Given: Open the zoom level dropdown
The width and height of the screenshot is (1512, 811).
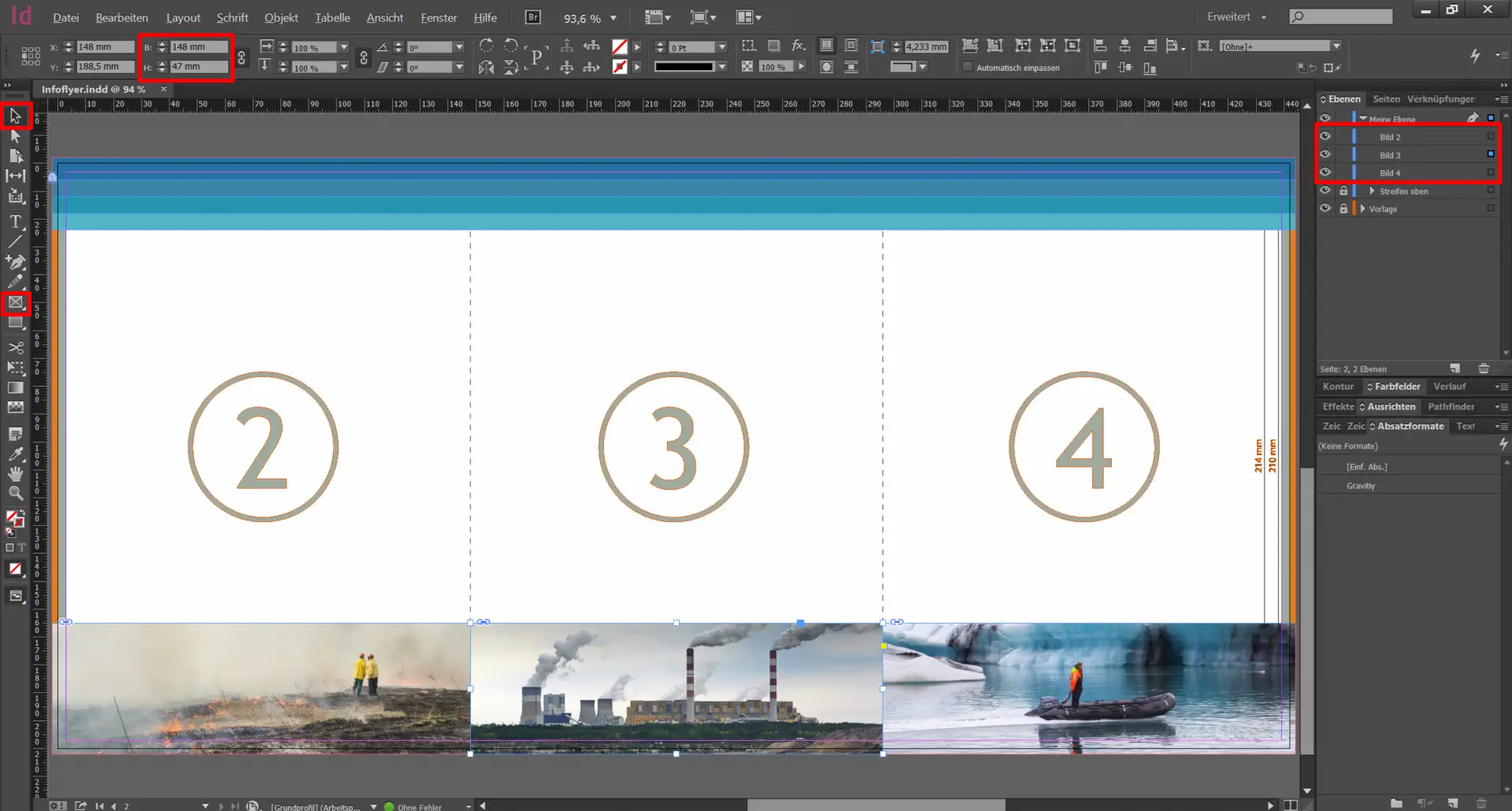Looking at the screenshot, I should (x=613, y=18).
